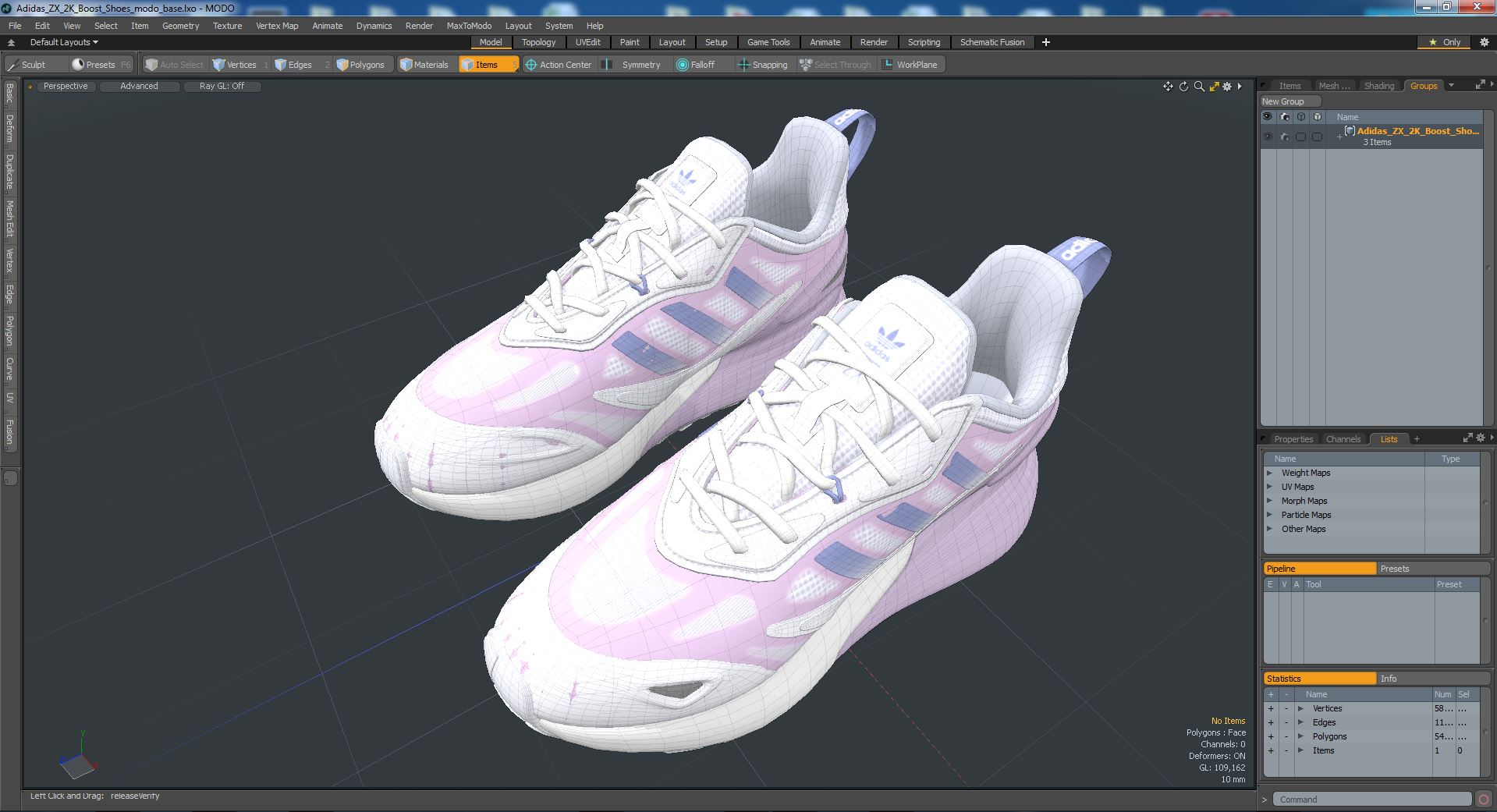Click the record button beside Command field
The image size is (1497, 812).
pyautogui.click(x=1483, y=800)
